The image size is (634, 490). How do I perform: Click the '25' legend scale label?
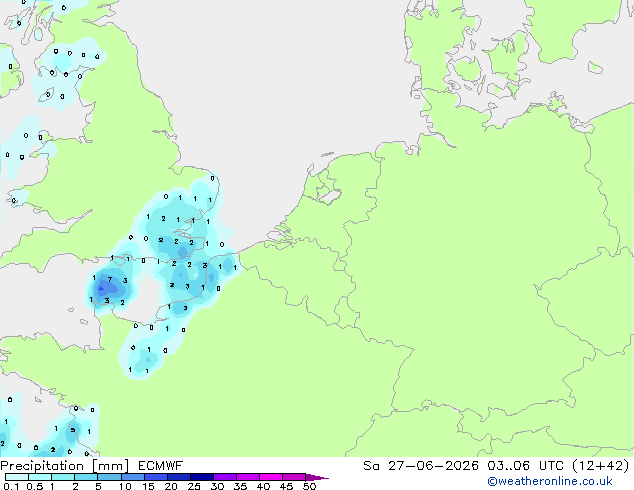click(x=194, y=486)
